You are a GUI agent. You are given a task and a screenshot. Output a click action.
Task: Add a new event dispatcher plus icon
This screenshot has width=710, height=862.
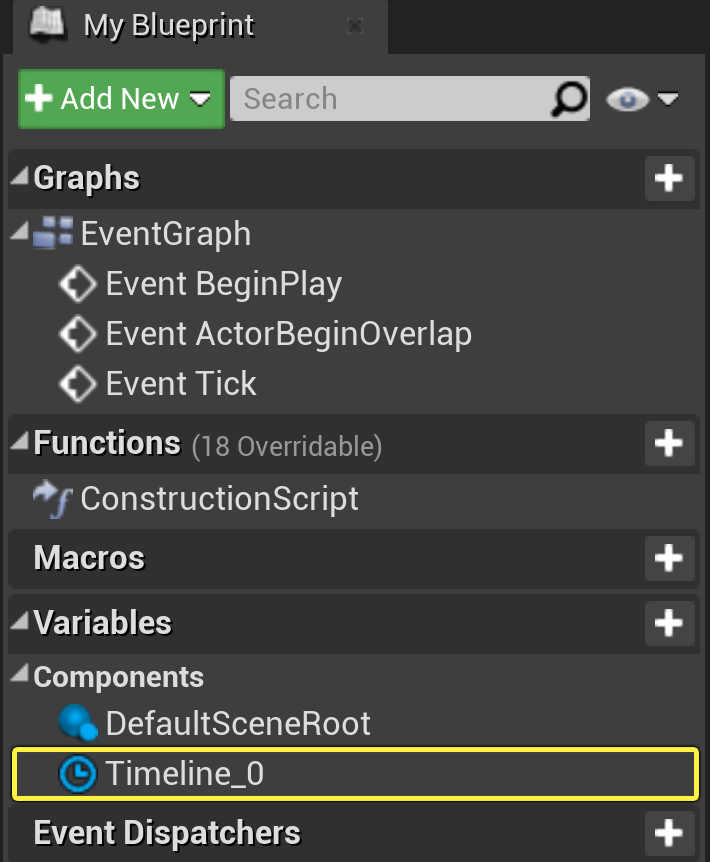[668, 833]
